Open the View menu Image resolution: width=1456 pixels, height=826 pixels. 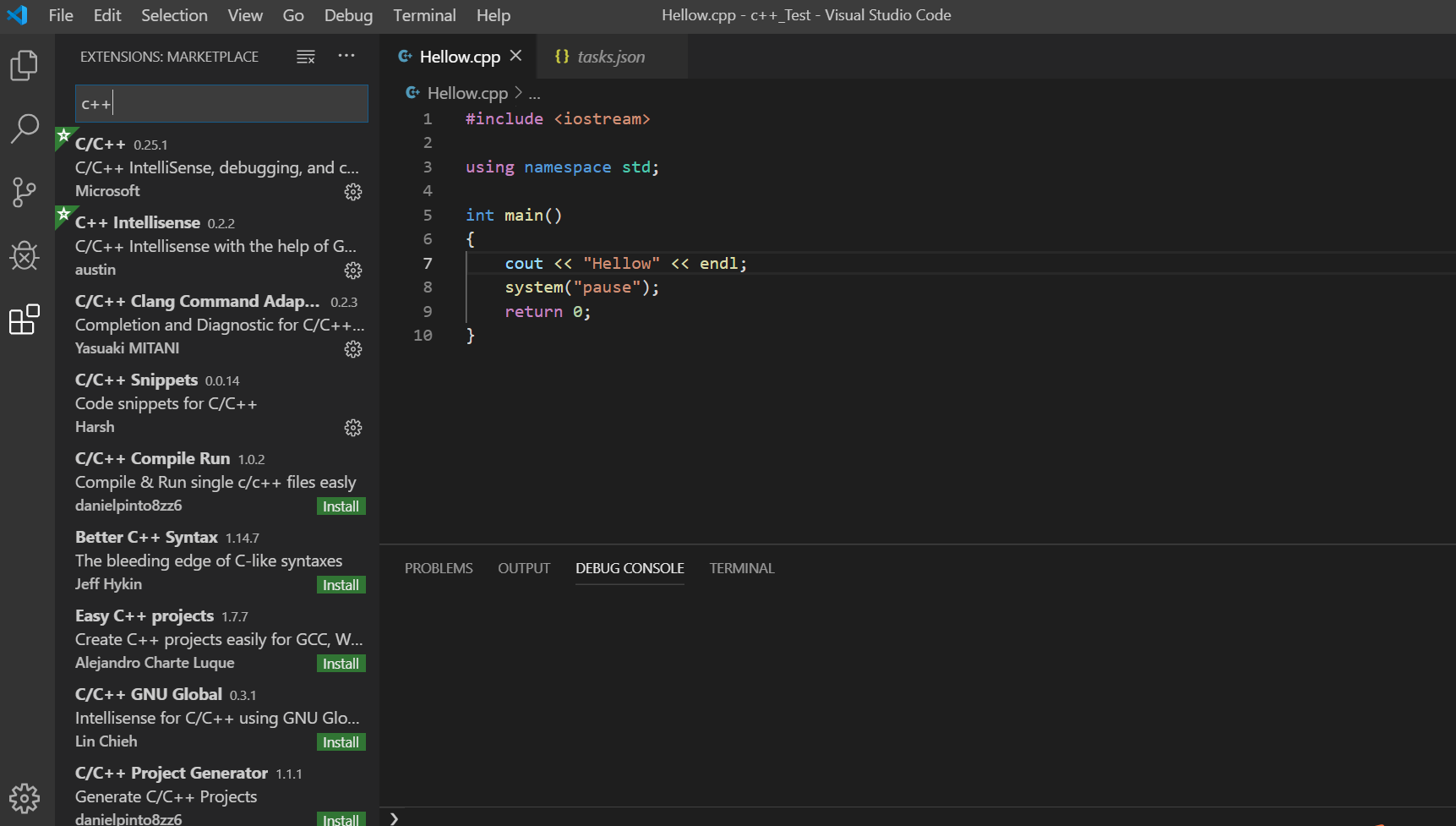click(245, 15)
